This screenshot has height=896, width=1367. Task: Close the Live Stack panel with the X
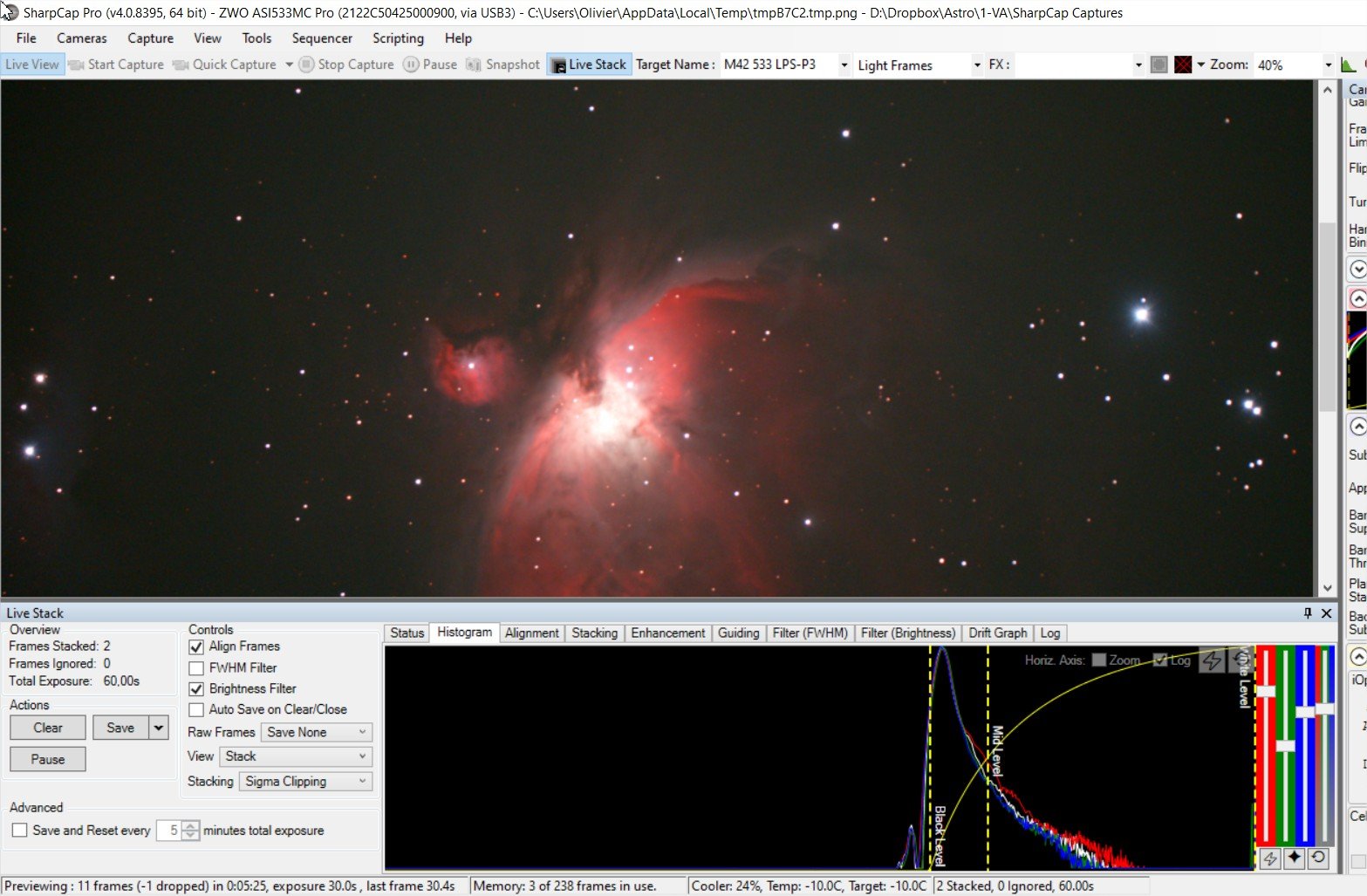coord(1326,613)
